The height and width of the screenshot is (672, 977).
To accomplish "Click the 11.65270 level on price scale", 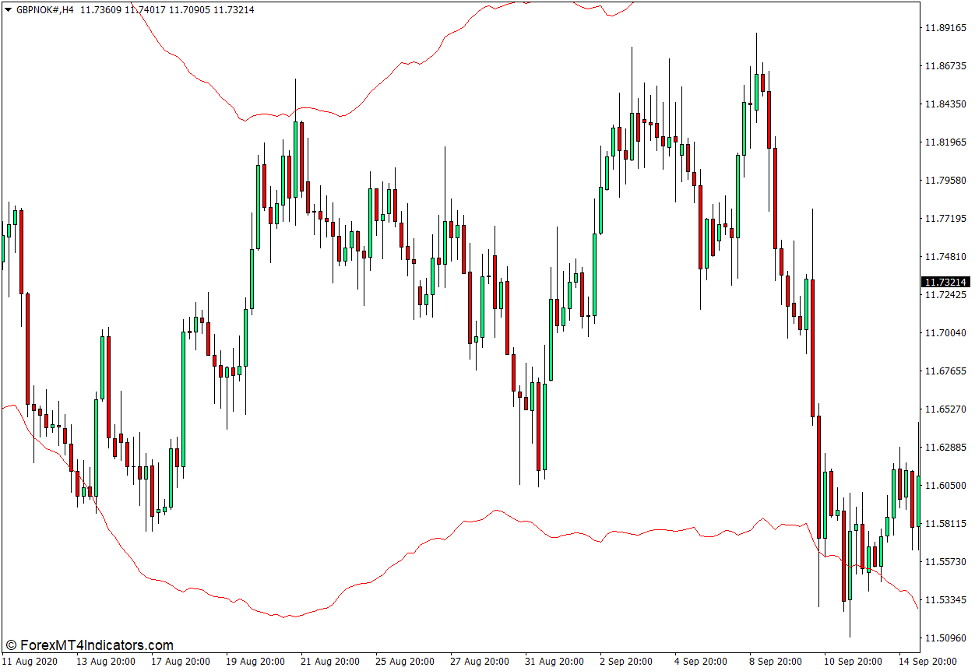I will (946, 409).
